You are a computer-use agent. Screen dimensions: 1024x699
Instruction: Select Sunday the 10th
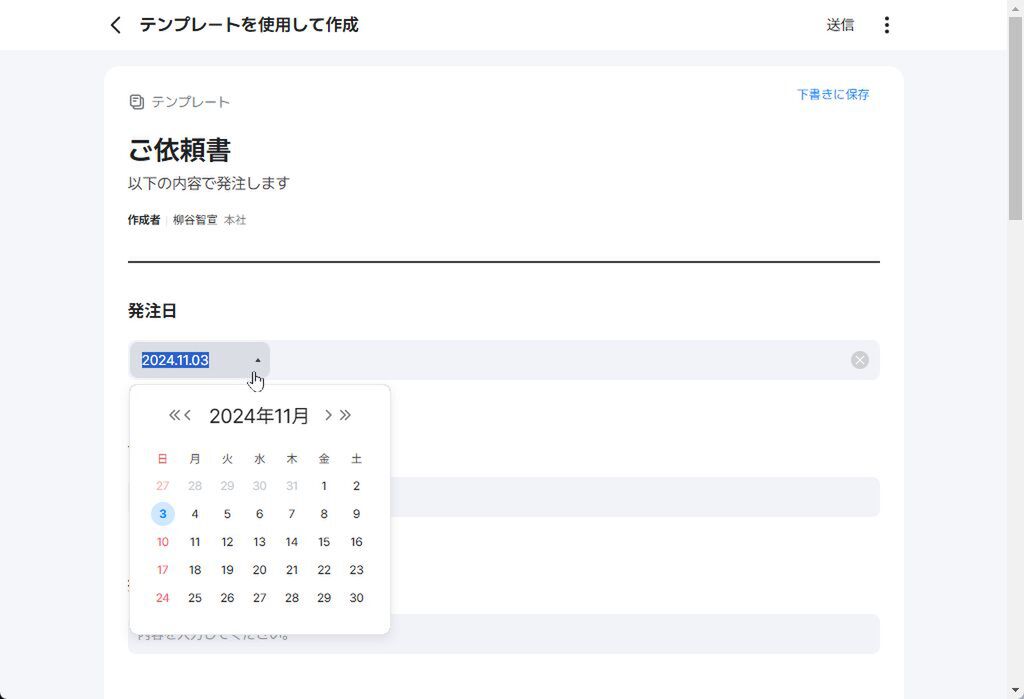tap(163, 542)
